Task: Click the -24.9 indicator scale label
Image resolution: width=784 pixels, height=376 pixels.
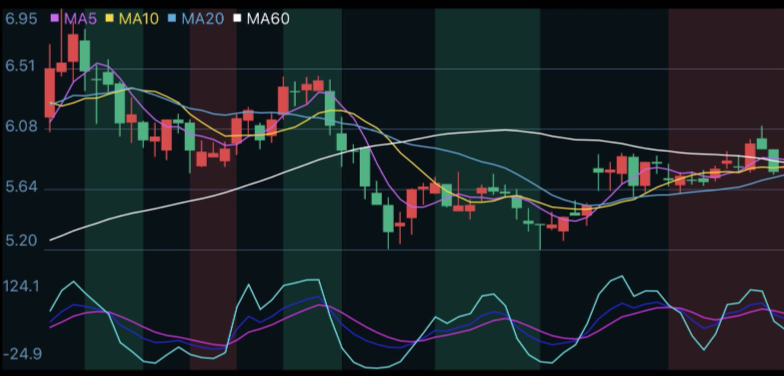Action: pyautogui.click(x=23, y=354)
